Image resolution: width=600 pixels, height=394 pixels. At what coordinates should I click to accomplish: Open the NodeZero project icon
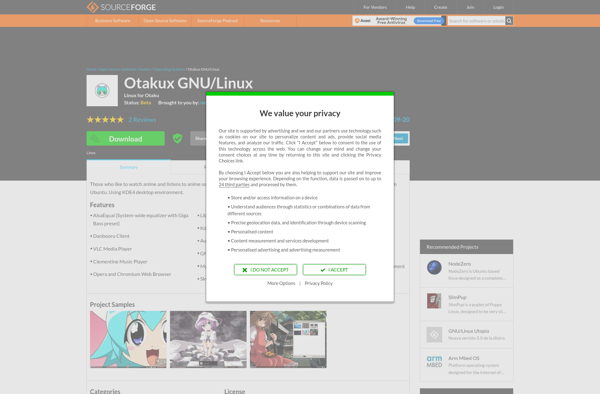[434, 267]
